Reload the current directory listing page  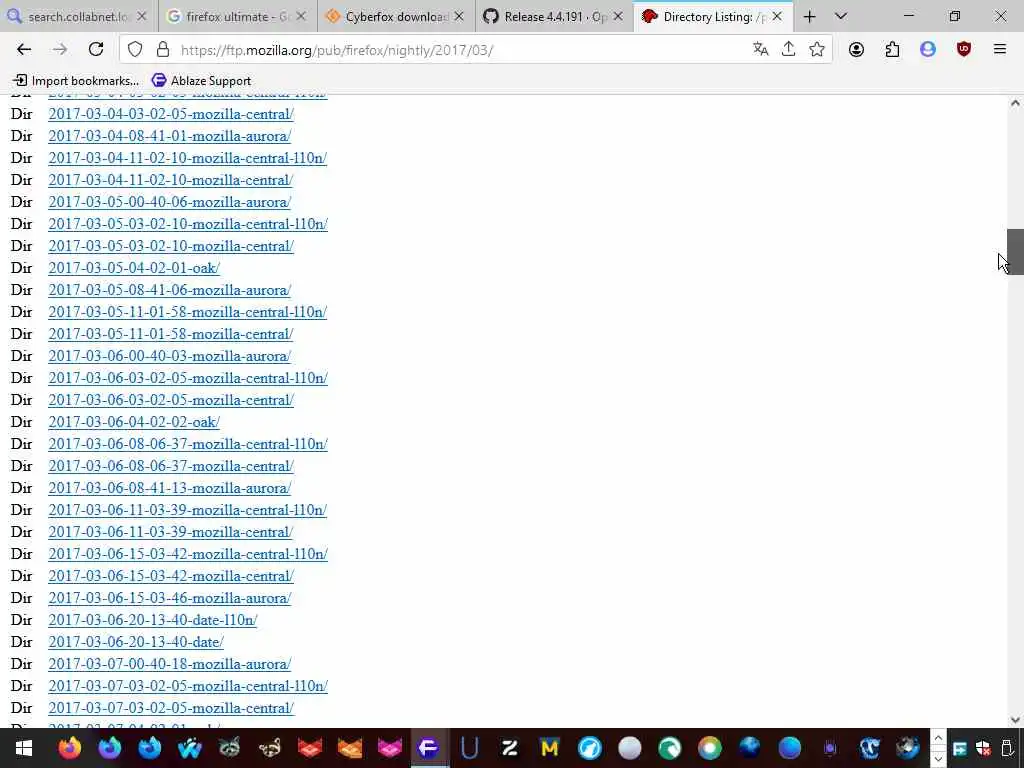96,49
